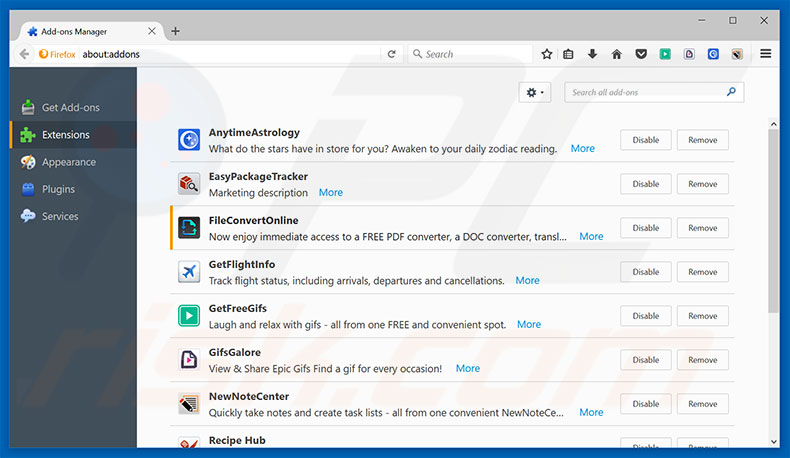790x458 pixels.
Task: Click the AnytimeAstrology extension icon
Action: 189,140
